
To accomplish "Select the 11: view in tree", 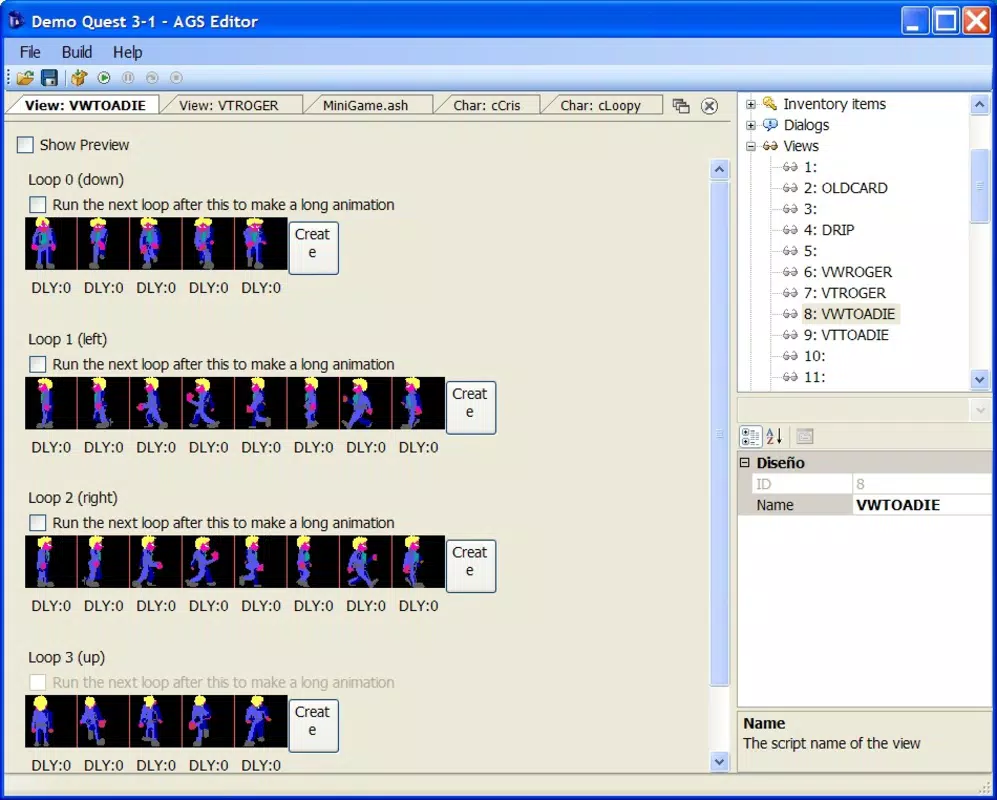I will pos(815,377).
